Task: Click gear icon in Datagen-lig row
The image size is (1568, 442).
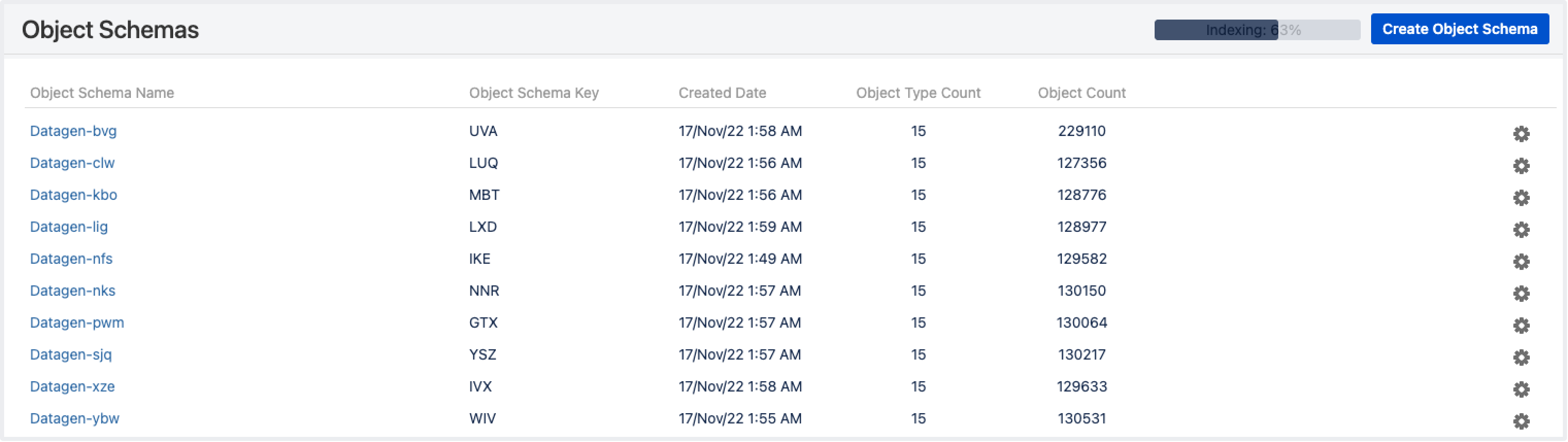Action: click(1521, 229)
